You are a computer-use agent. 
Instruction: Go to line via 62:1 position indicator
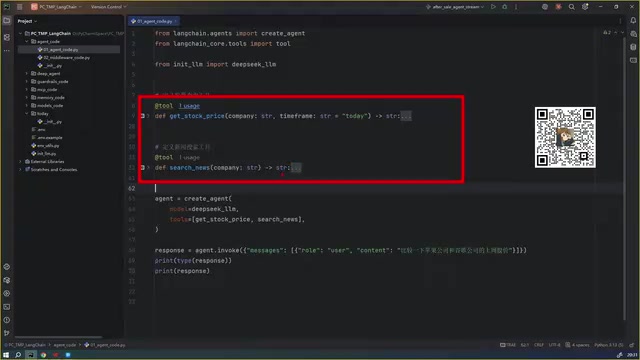click(525, 345)
